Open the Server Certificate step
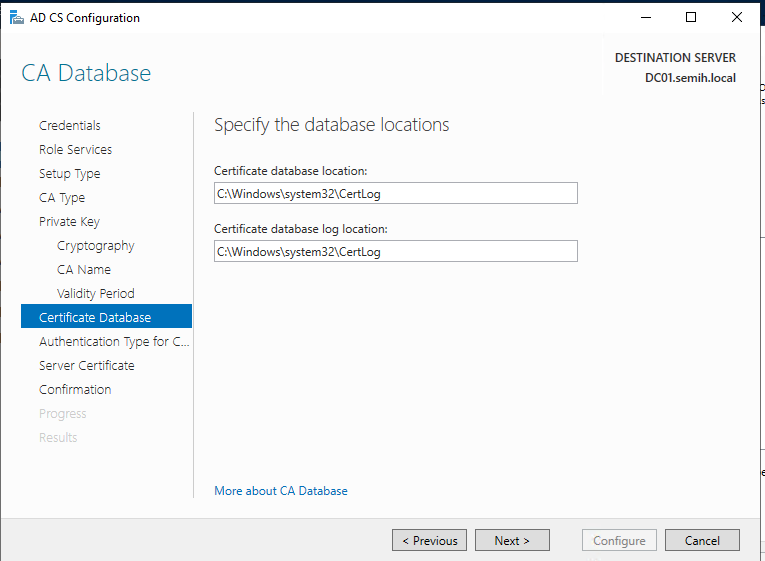The height and width of the screenshot is (561, 765). (x=87, y=365)
